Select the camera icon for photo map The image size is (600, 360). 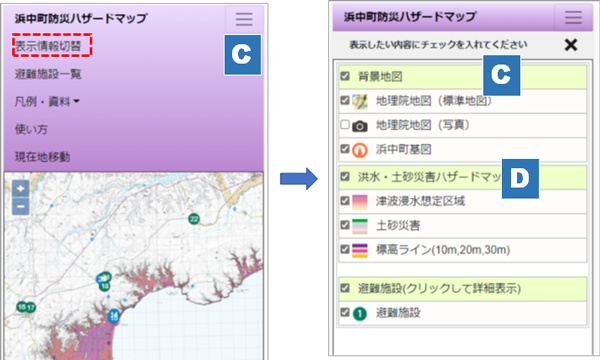click(x=360, y=126)
